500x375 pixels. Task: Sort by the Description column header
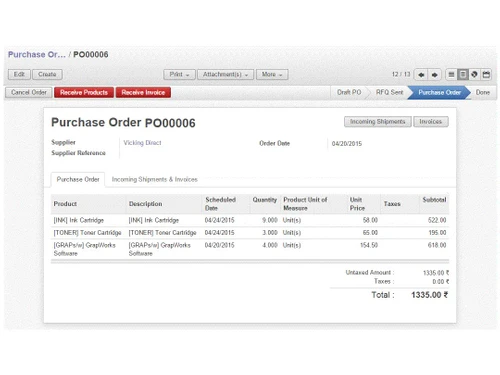click(164, 204)
